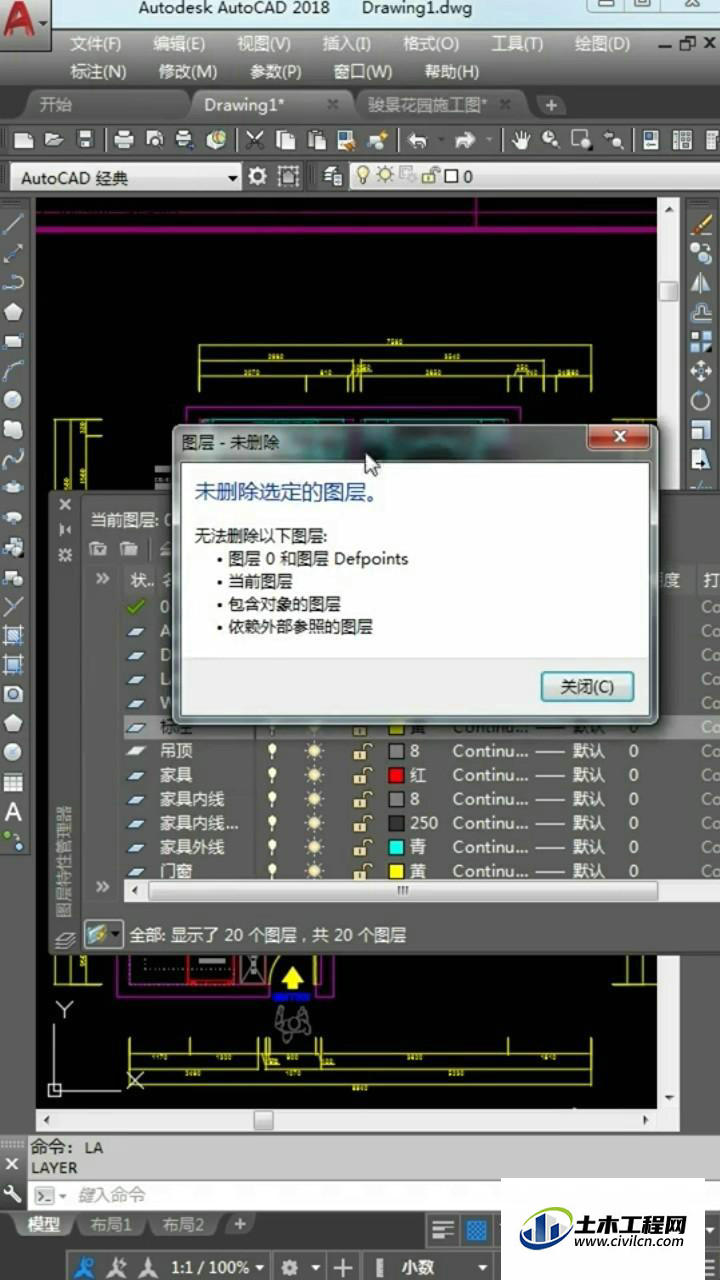Open the 文件(F) menu

click(x=95, y=44)
